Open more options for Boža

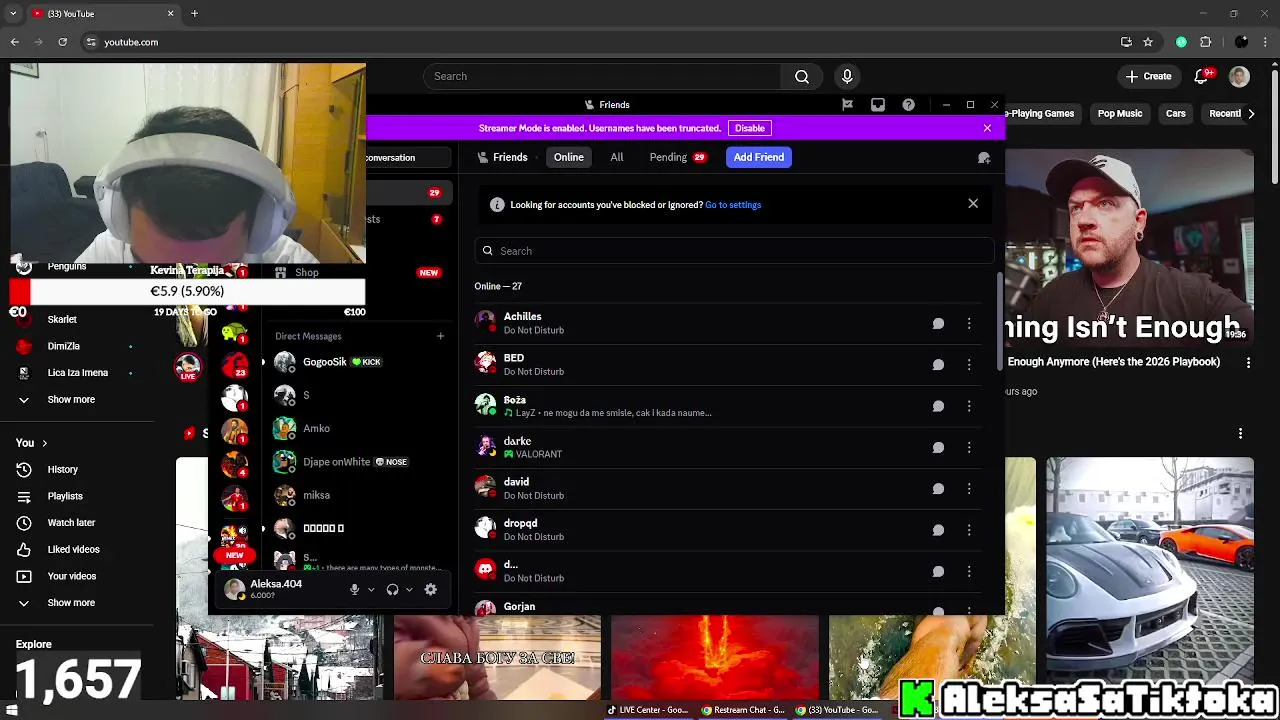pos(969,406)
